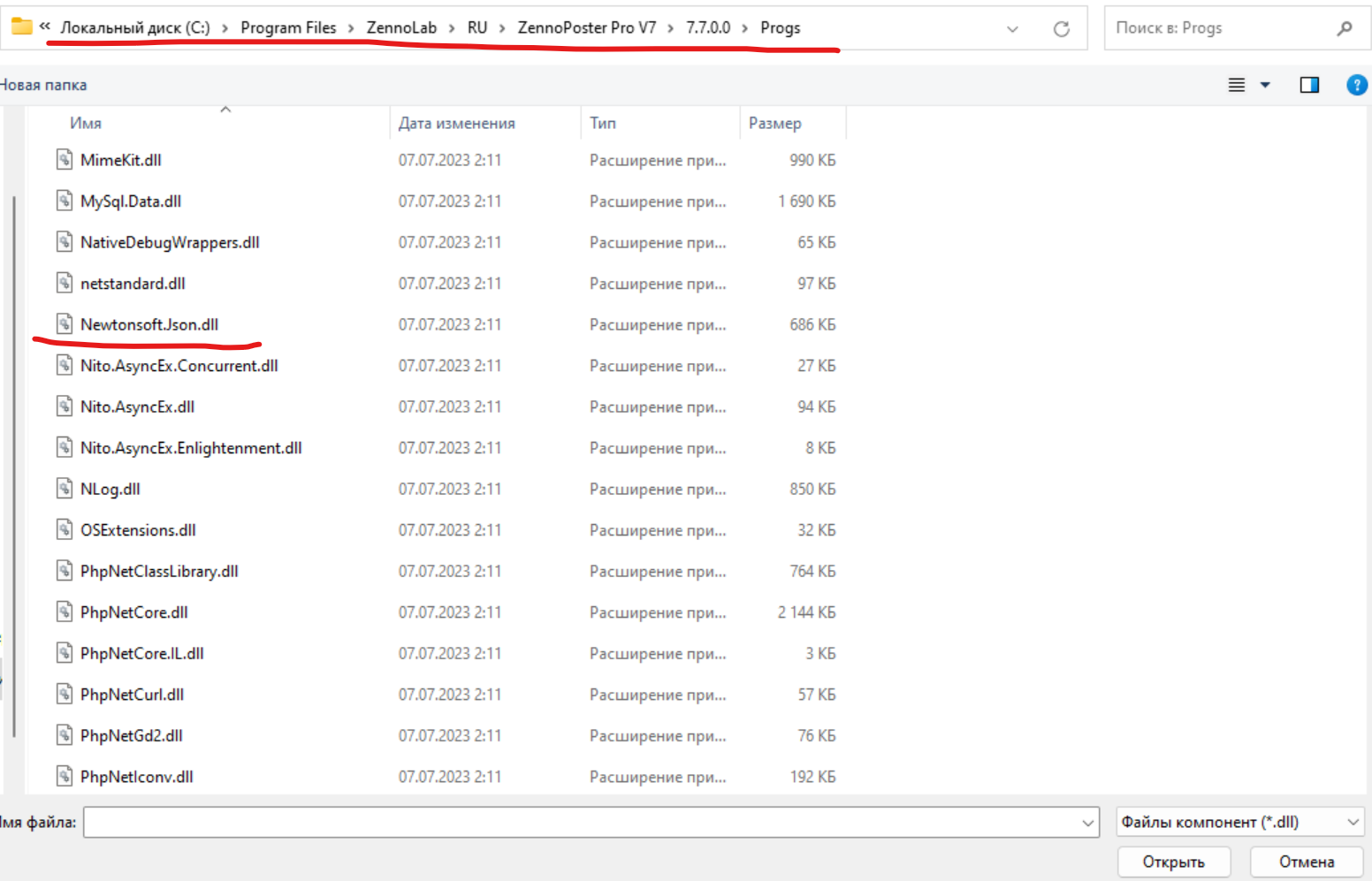Navigate to RU breadcrumb folder
The height and width of the screenshot is (881, 1372).
pos(477,27)
